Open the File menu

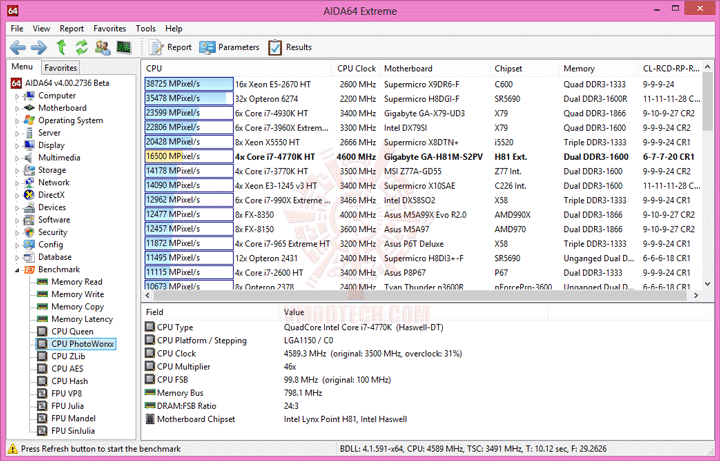tap(17, 28)
